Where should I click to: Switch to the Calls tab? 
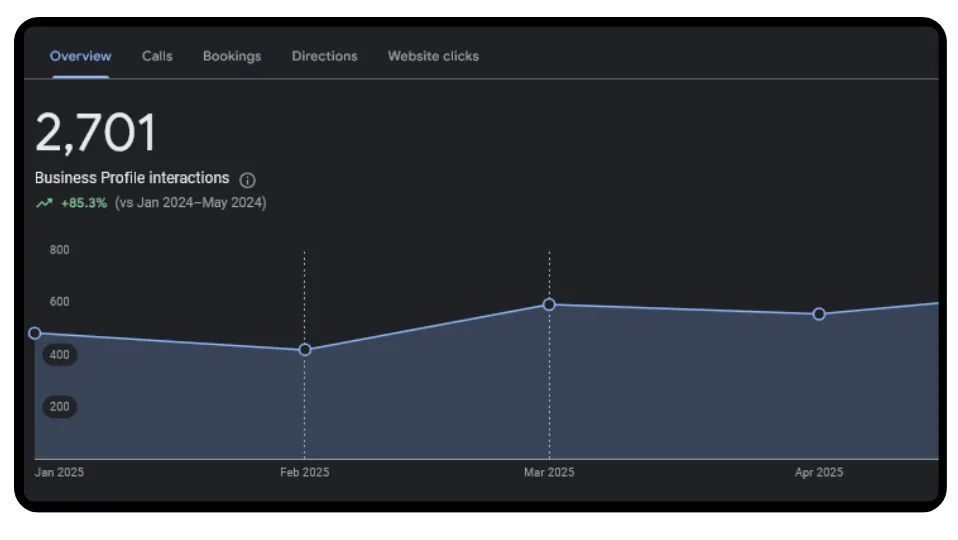point(157,56)
